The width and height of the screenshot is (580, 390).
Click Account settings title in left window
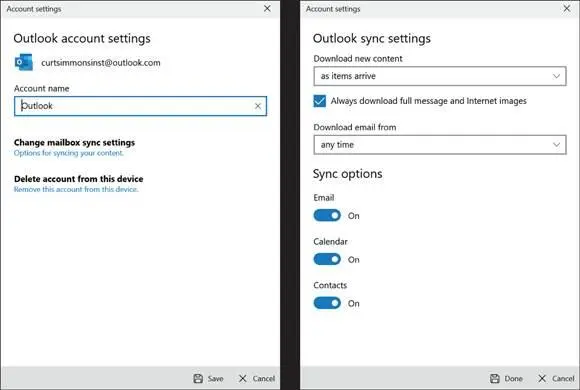(34, 9)
